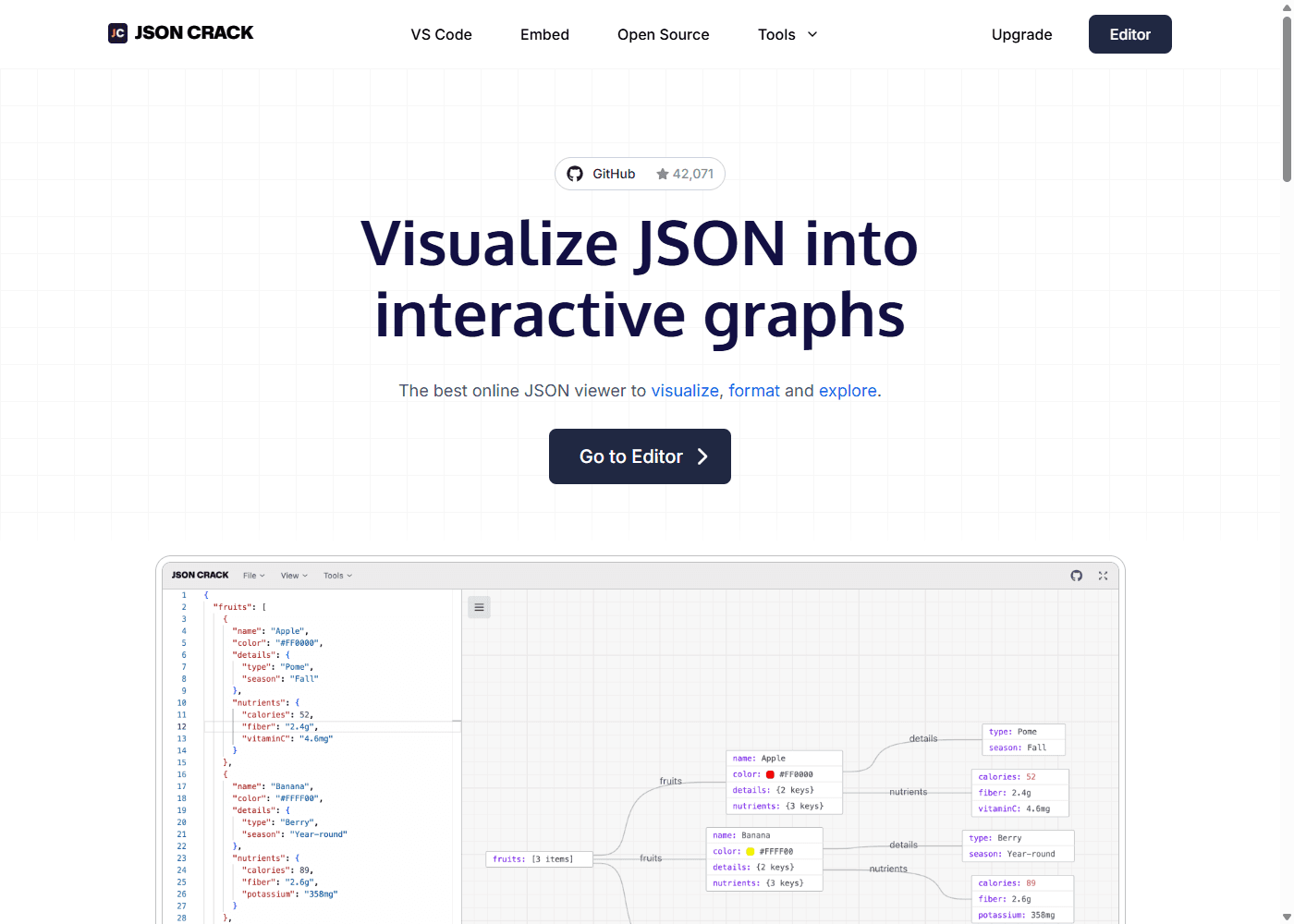Click the 'season: Year-round' node row
The image size is (1294, 924).
(1019, 855)
